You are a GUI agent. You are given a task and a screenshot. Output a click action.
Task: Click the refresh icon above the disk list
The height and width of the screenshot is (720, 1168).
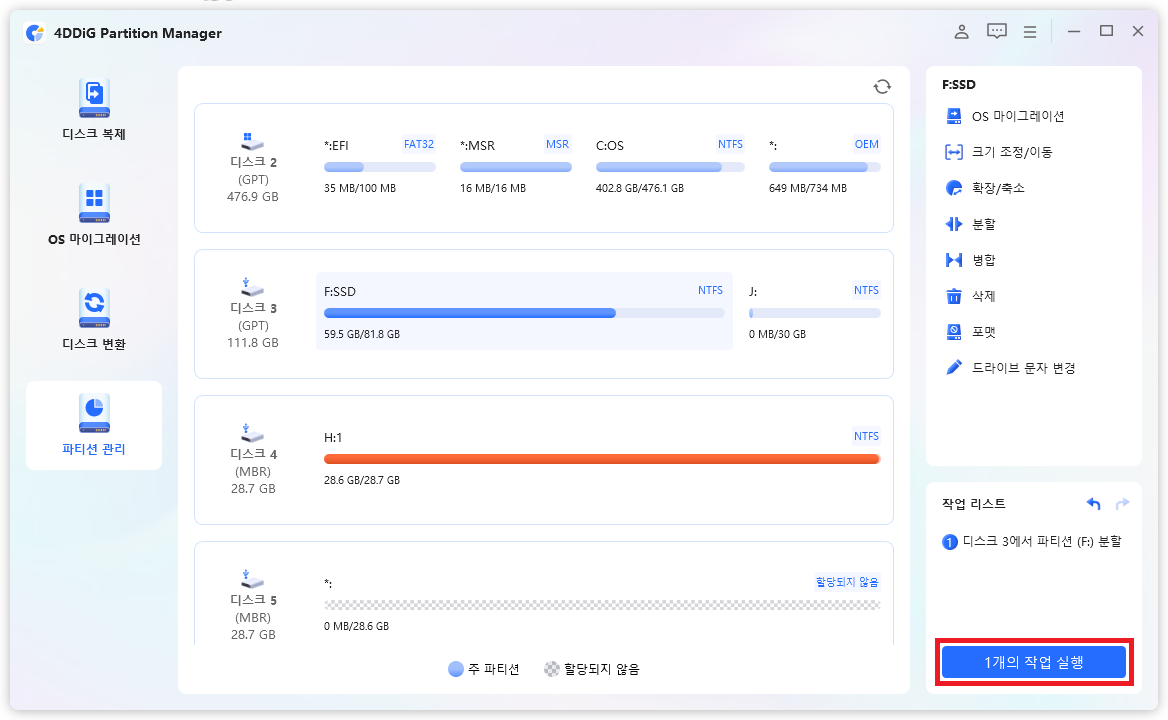[x=882, y=86]
